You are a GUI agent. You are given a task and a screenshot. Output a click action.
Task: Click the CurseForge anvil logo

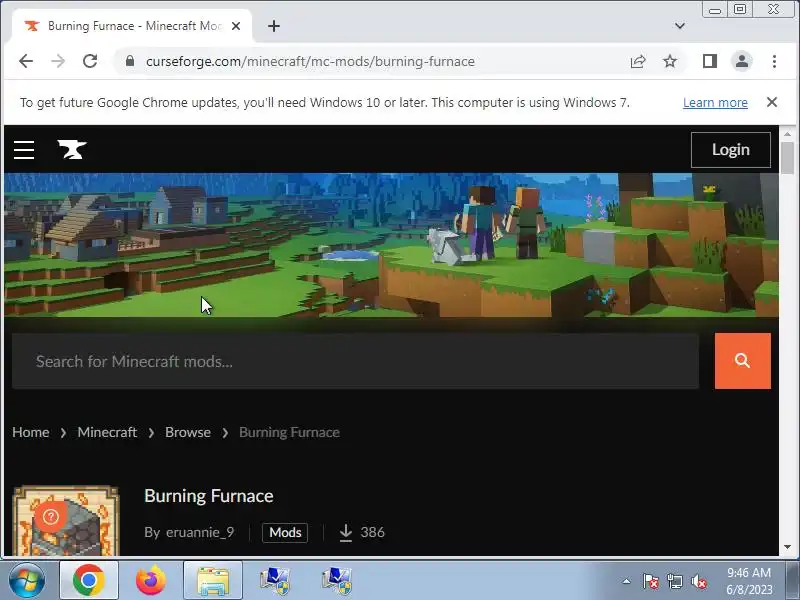click(72, 149)
